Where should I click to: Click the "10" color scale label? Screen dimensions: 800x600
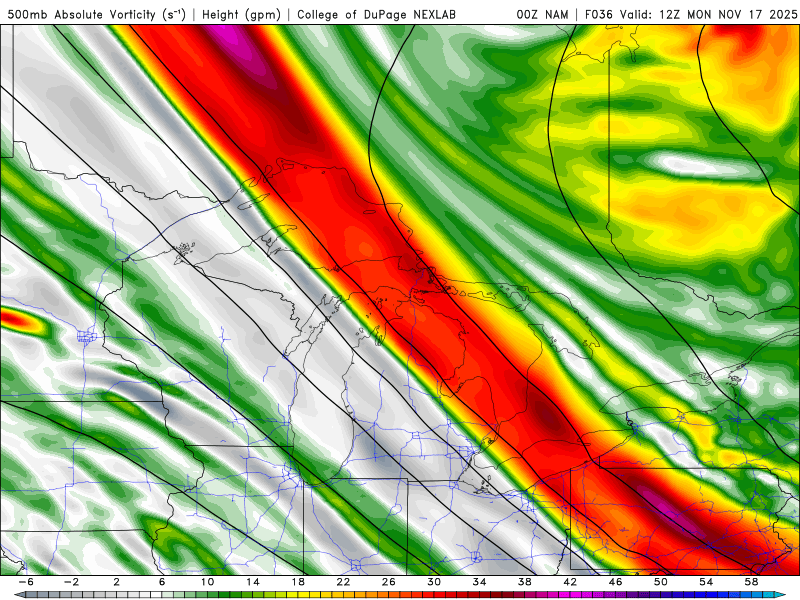[x=207, y=582]
